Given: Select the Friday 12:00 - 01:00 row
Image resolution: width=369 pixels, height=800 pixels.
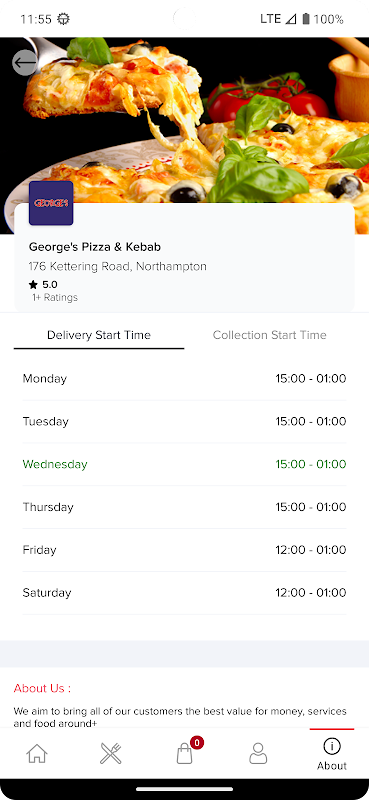Looking at the screenshot, I should 184,550.
